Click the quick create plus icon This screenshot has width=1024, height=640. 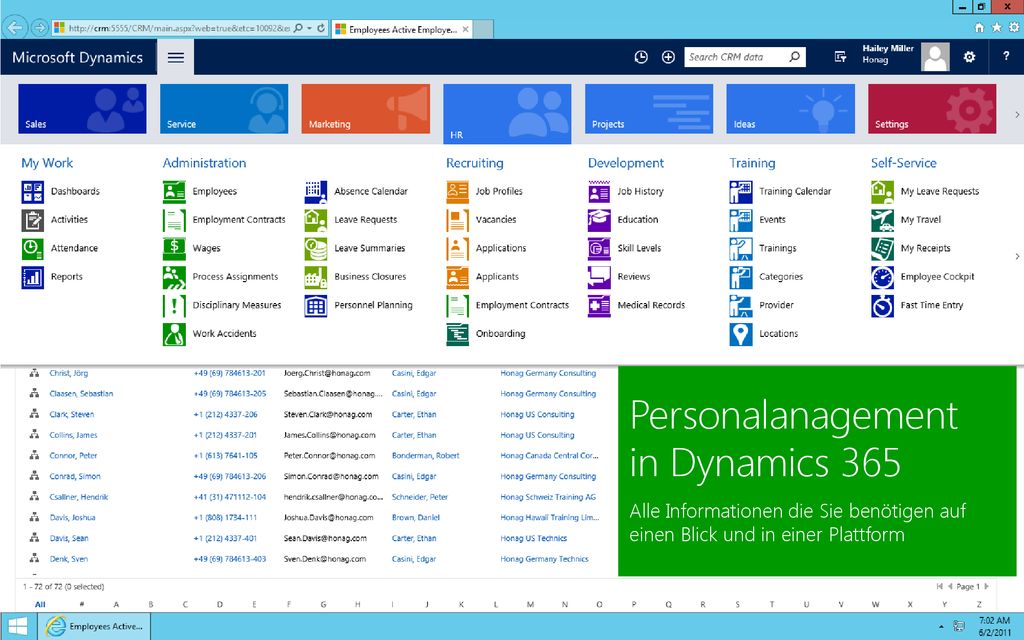point(668,57)
